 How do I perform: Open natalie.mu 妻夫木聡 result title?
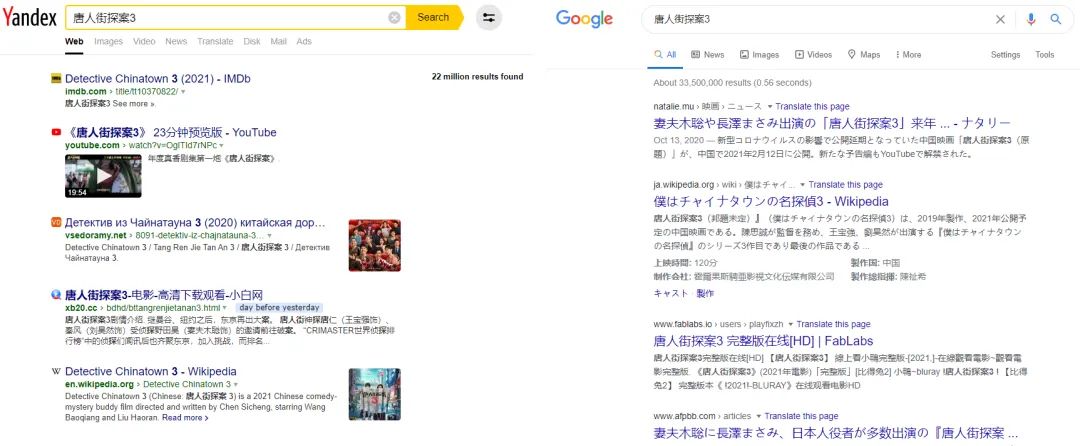[832, 123]
